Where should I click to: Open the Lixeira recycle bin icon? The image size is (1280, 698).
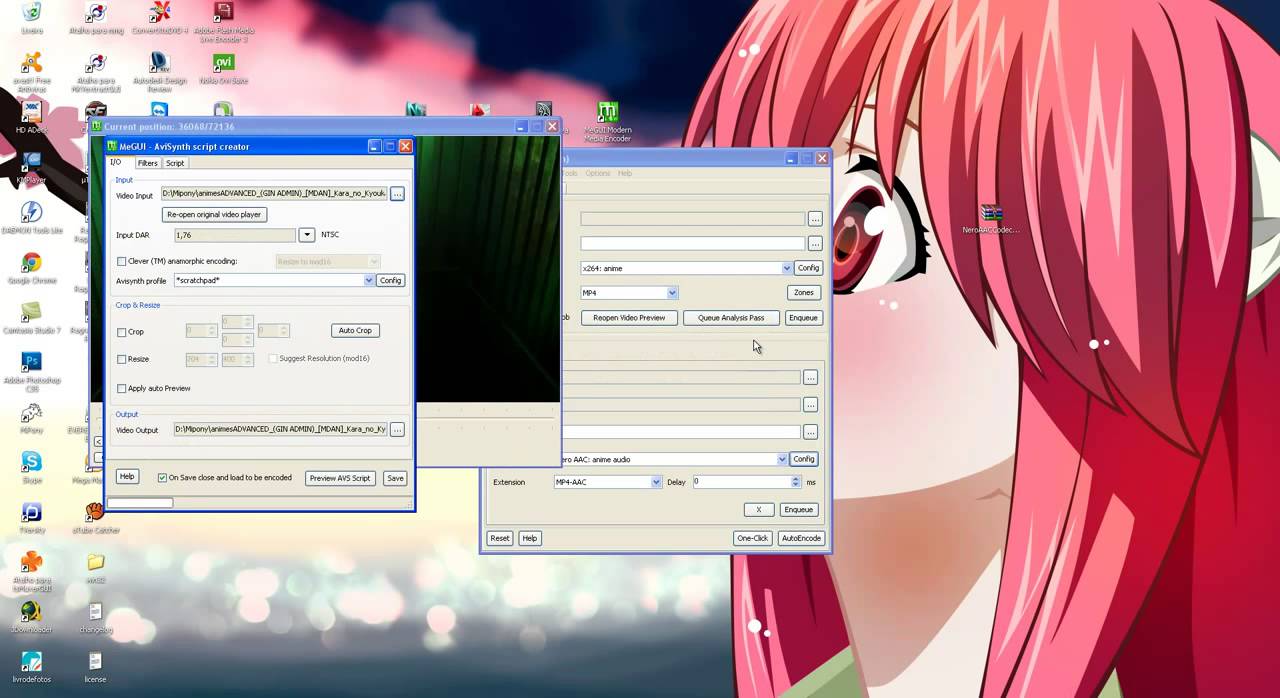32,17
